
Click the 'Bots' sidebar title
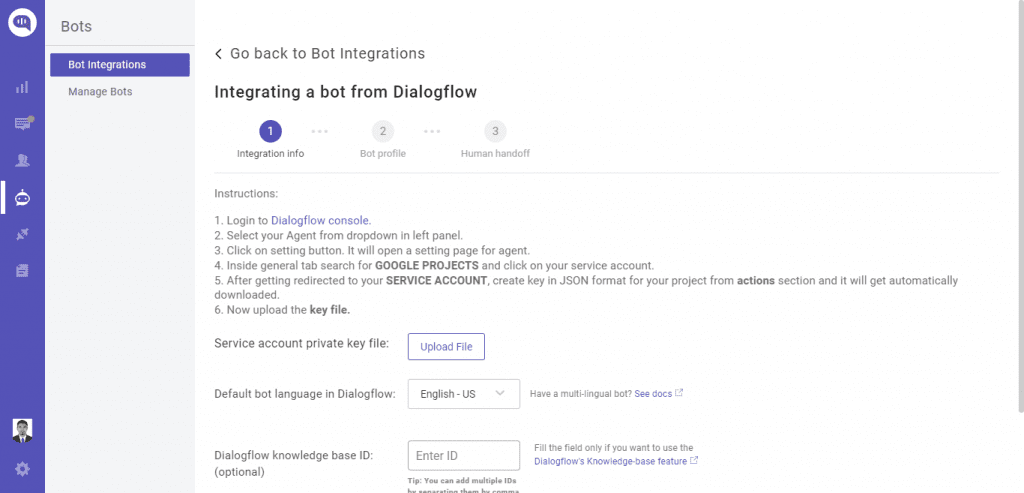76,27
